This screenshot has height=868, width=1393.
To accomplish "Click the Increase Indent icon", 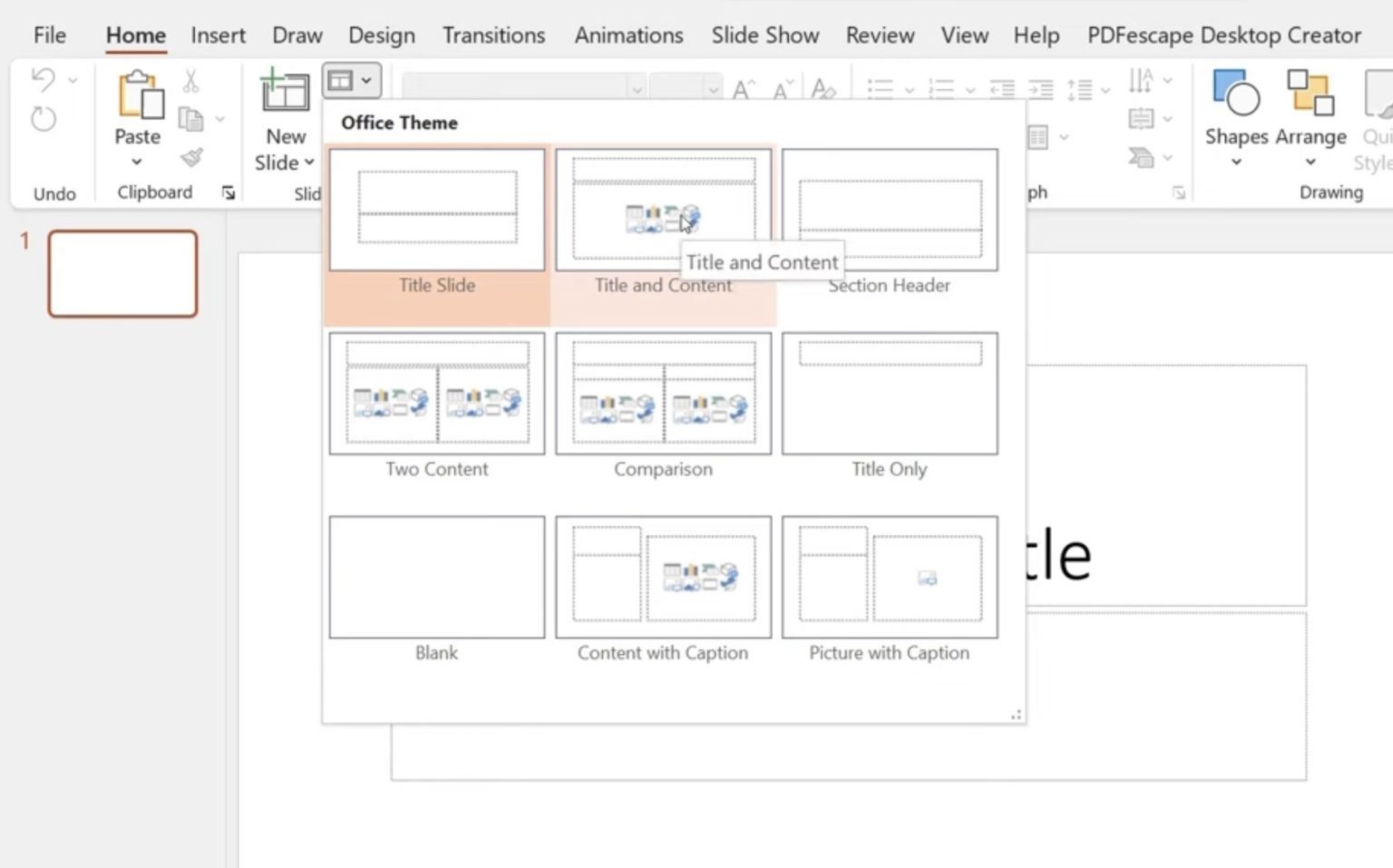I will tap(1039, 88).
